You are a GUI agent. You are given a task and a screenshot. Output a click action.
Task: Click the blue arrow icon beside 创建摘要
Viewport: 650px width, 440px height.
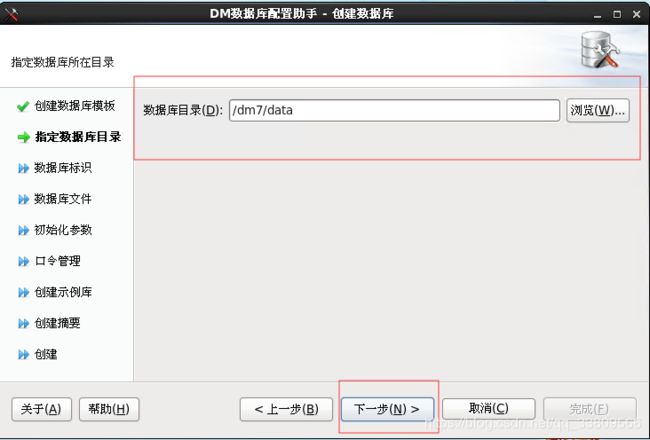coord(24,323)
